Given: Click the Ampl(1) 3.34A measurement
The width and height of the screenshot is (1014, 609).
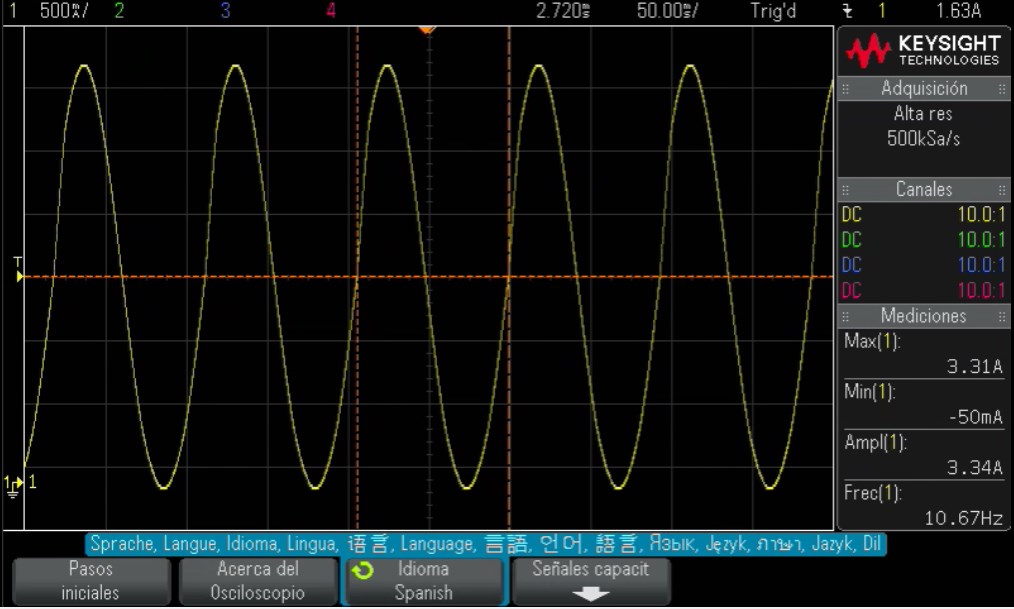Looking at the screenshot, I should (923, 454).
